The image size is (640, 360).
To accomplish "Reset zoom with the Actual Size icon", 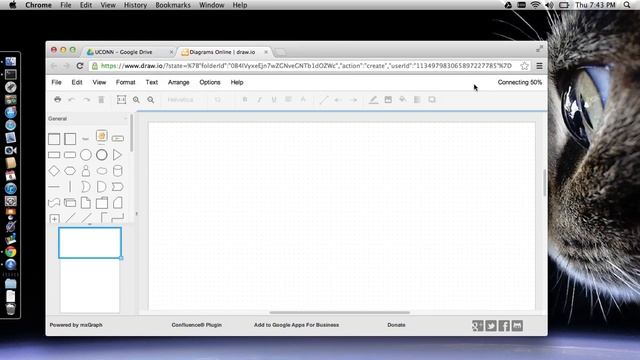I will tap(121, 100).
